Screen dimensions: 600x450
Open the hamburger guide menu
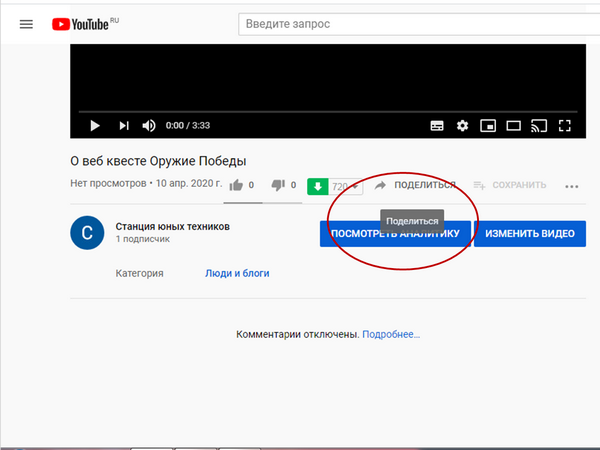(26, 24)
